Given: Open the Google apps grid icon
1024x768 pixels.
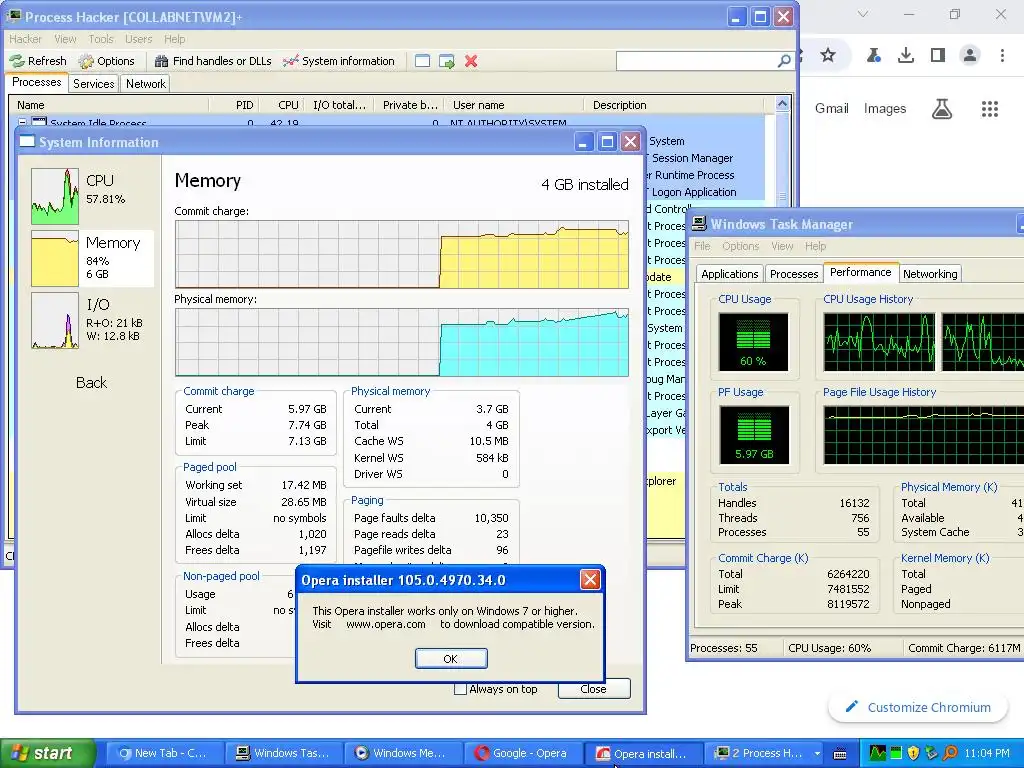Looking at the screenshot, I should point(990,108).
